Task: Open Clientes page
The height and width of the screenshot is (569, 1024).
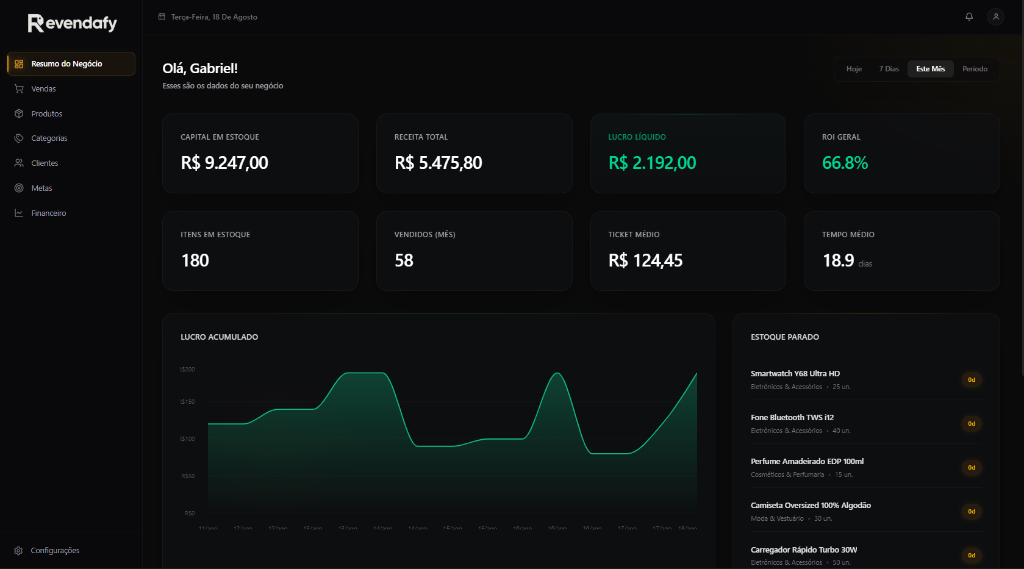Action: pos(71,163)
